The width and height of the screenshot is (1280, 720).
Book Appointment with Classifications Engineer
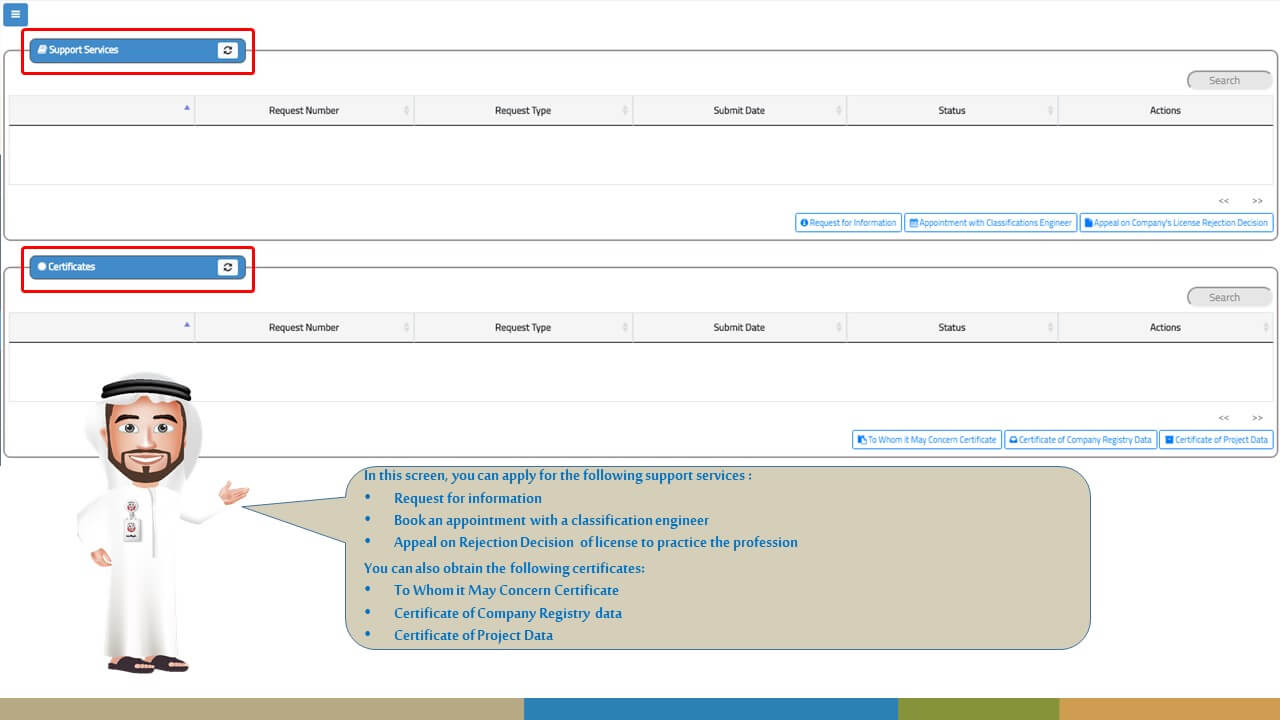(990, 223)
